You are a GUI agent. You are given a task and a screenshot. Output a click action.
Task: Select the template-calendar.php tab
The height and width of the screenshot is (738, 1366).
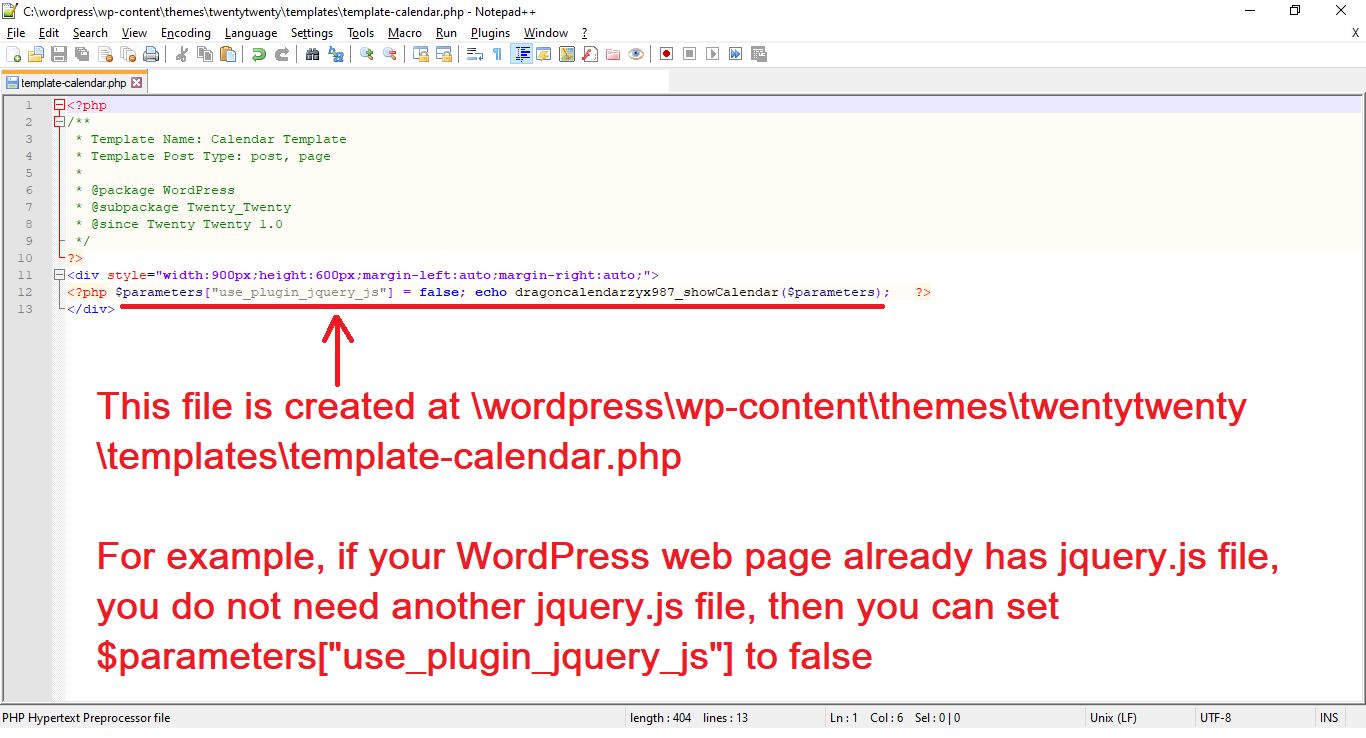click(x=74, y=83)
